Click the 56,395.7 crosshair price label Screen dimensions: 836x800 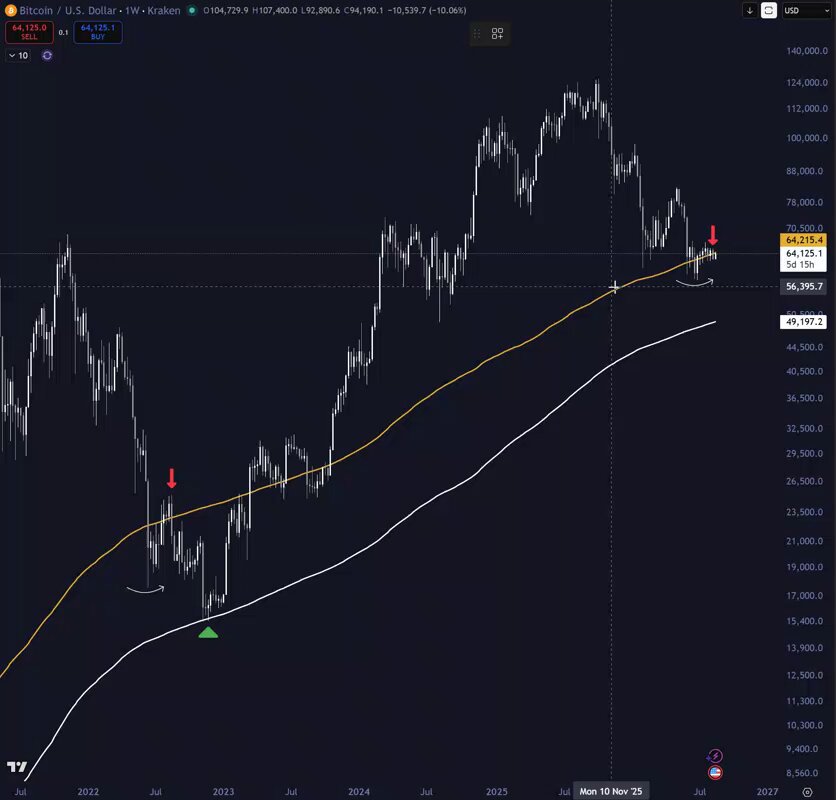pyautogui.click(x=803, y=286)
